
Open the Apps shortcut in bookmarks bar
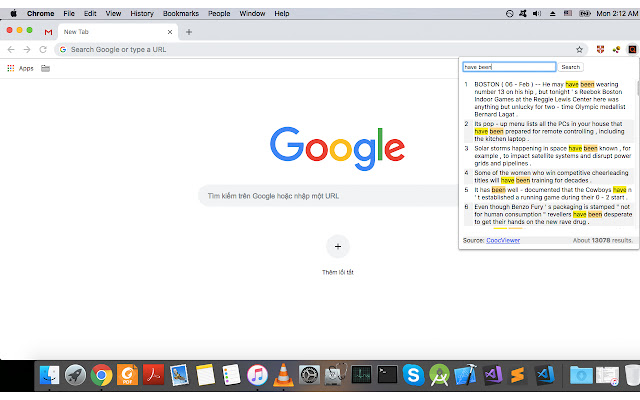20,68
